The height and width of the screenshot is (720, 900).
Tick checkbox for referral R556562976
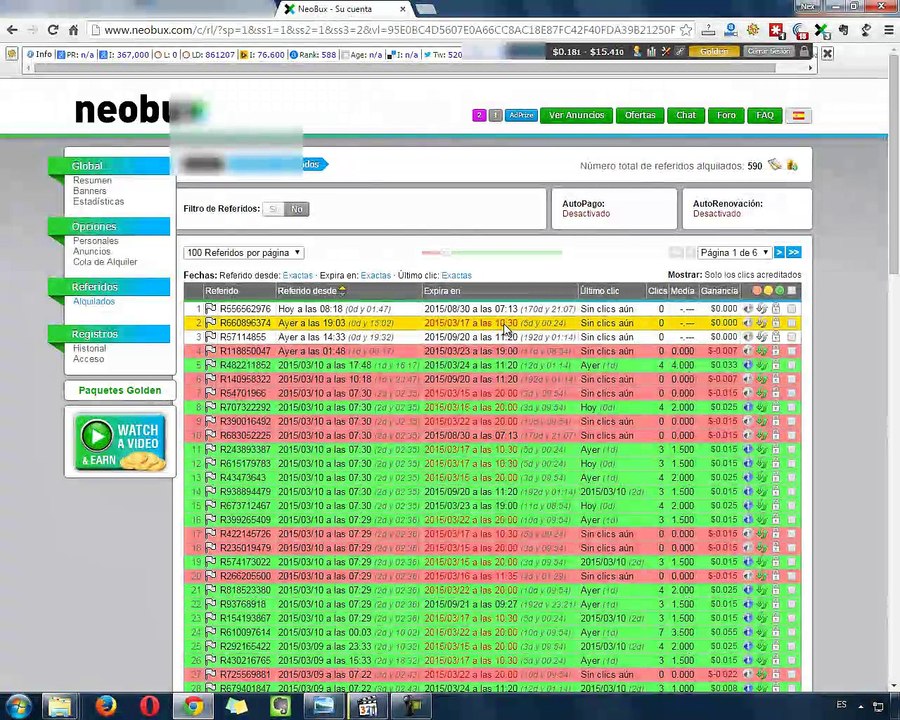click(792, 309)
